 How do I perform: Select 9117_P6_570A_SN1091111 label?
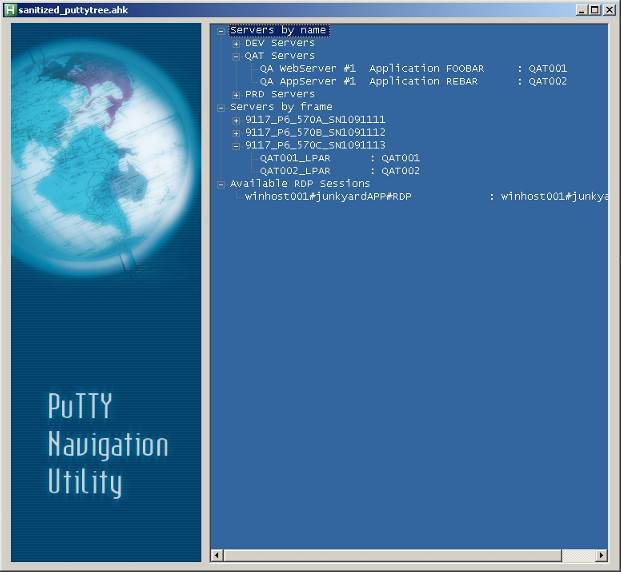315,119
